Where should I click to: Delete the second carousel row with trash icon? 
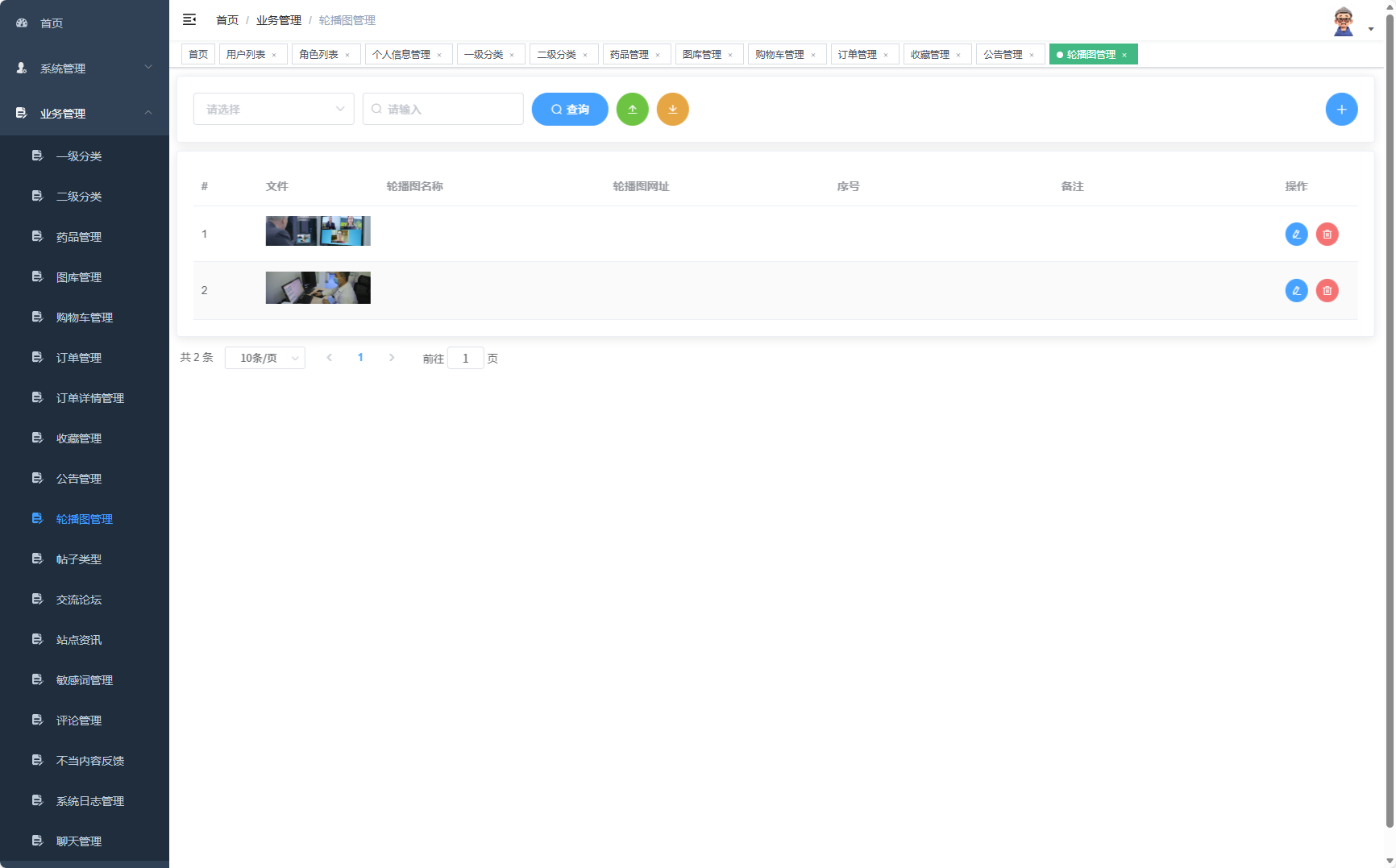(x=1327, y=290)
